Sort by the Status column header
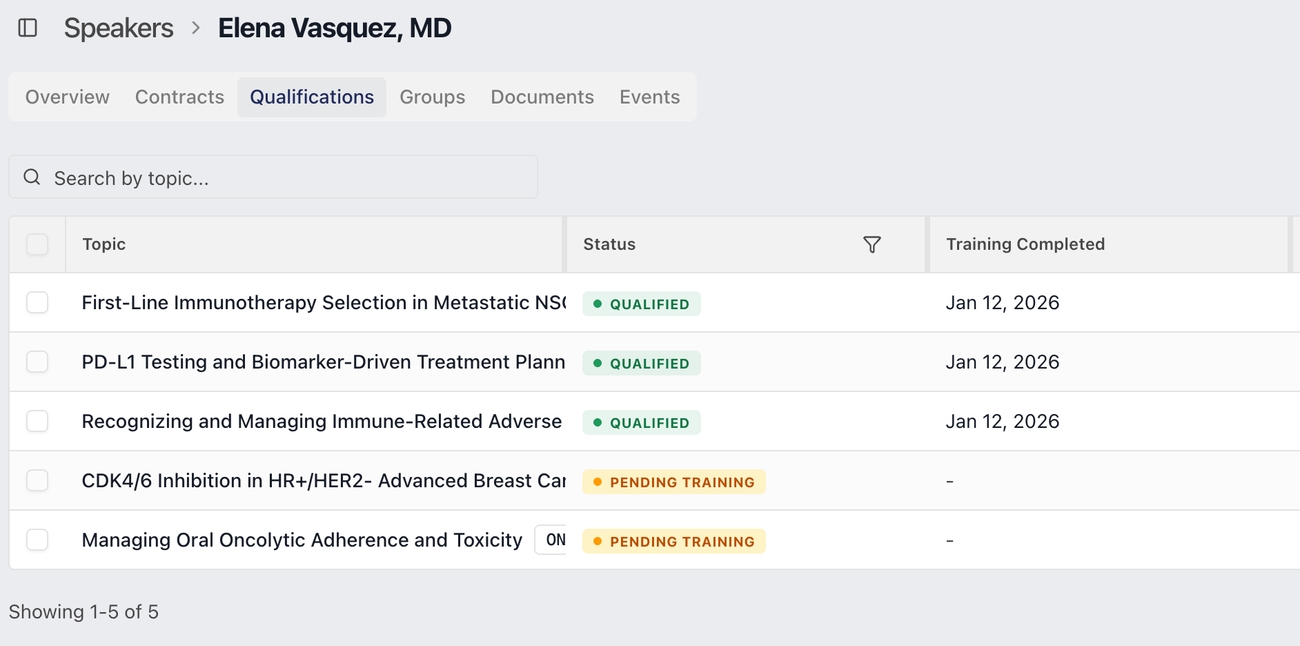 click(609, 244)
